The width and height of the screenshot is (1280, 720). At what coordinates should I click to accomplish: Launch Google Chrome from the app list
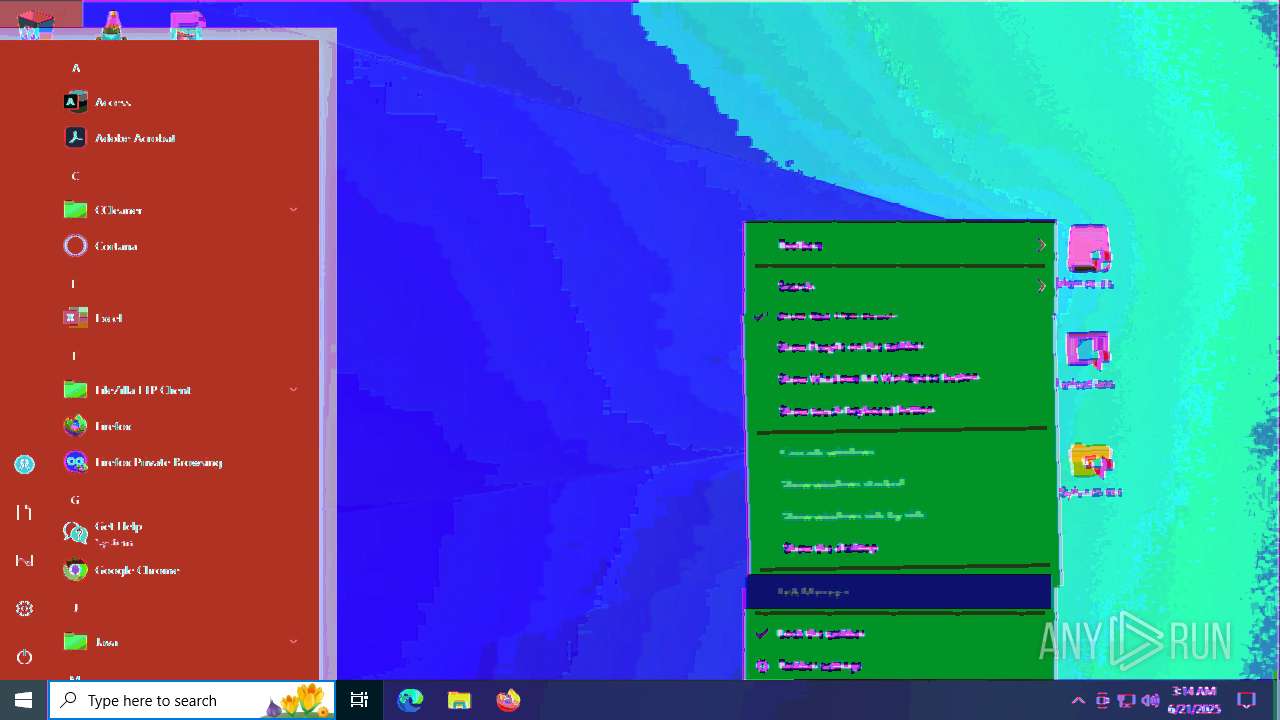point(180,570)
